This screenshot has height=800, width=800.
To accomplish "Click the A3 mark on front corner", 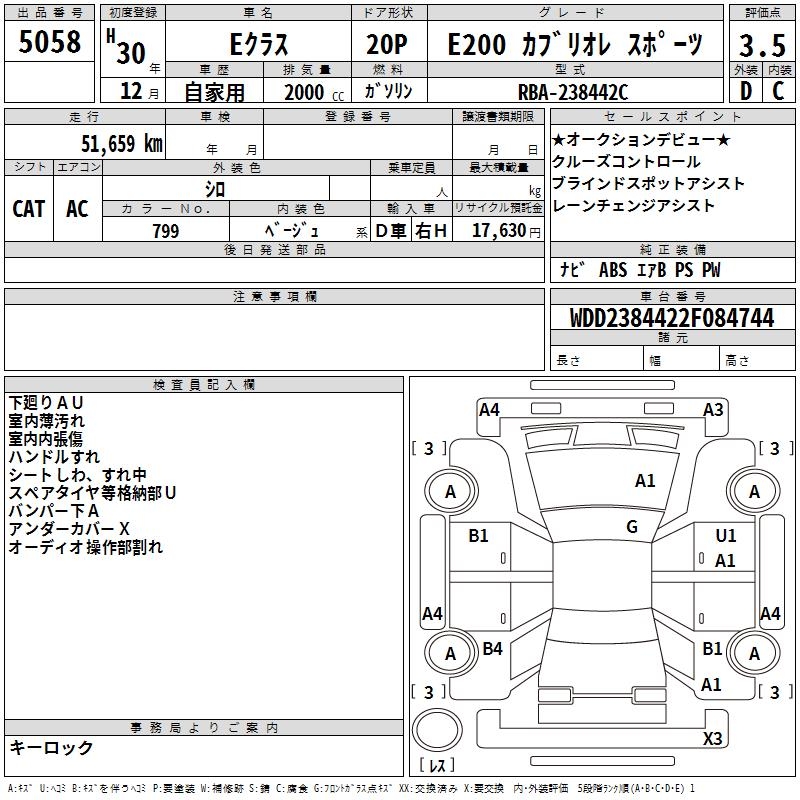I will (713, 409).
